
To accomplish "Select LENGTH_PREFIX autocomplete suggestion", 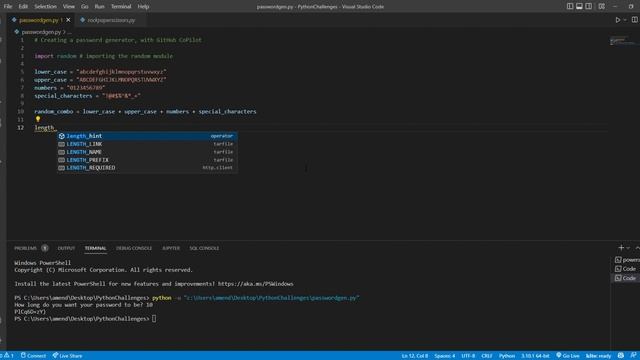I will pos(147,160).
